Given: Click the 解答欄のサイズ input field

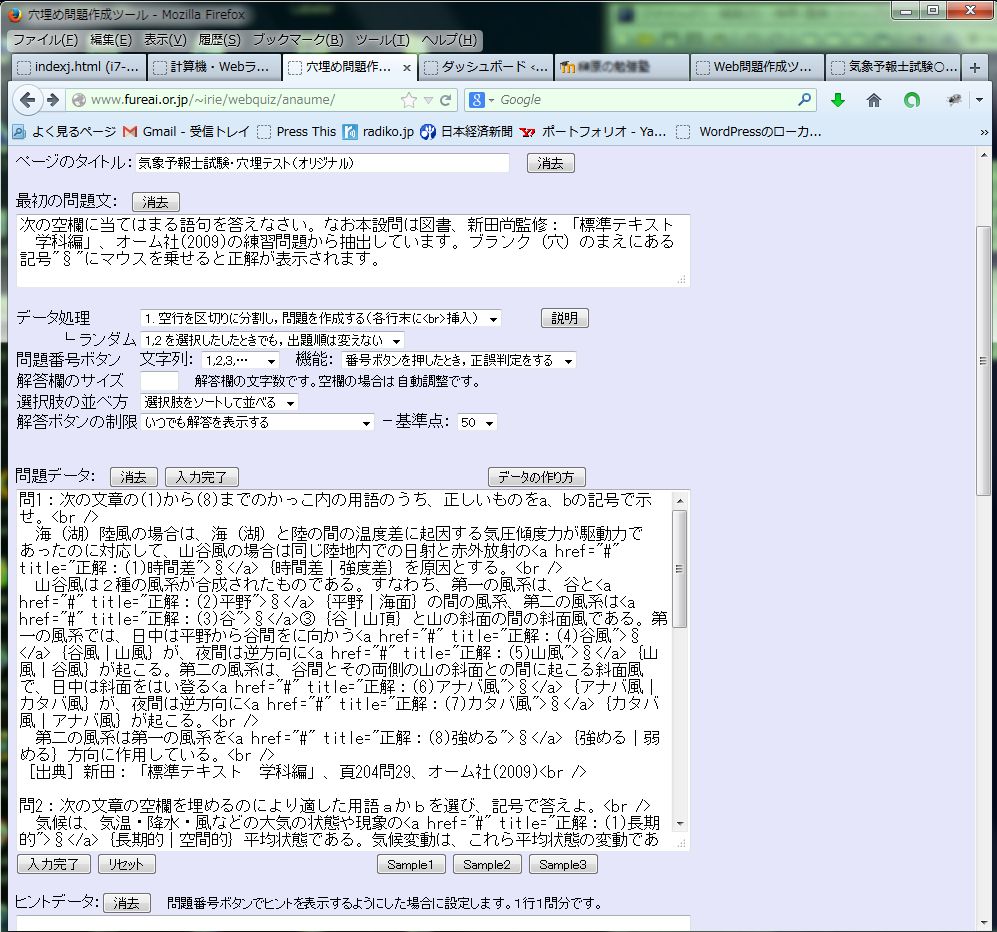Looking at the screenshot, I should click(x=159, y=381).
